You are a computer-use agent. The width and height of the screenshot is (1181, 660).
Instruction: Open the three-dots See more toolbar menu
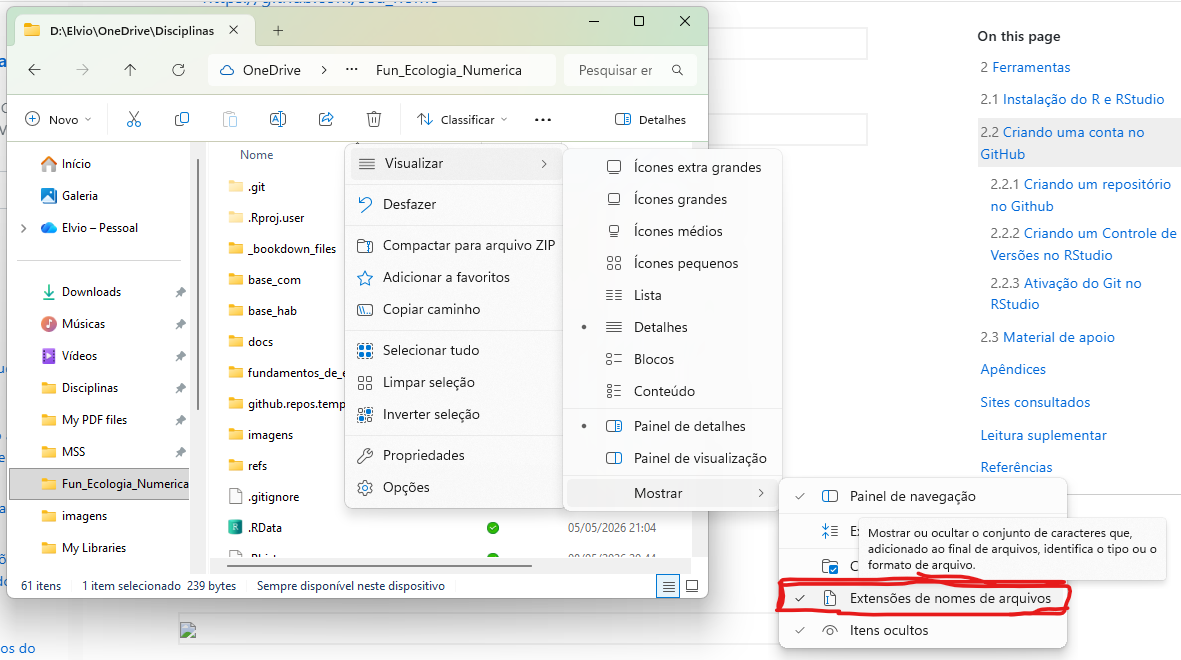click(543, 120)
